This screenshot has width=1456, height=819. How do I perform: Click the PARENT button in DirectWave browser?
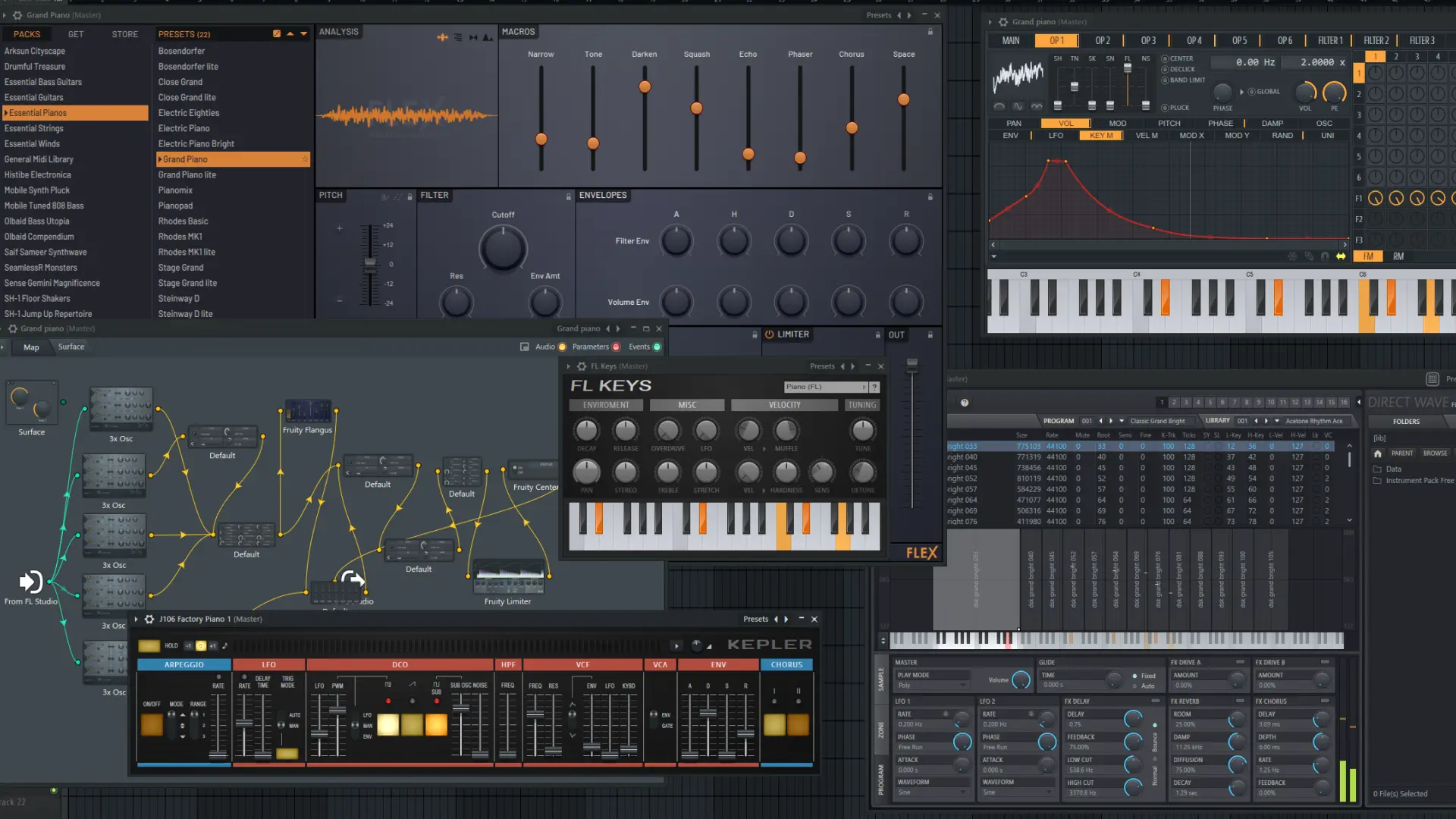[1402, 453]
